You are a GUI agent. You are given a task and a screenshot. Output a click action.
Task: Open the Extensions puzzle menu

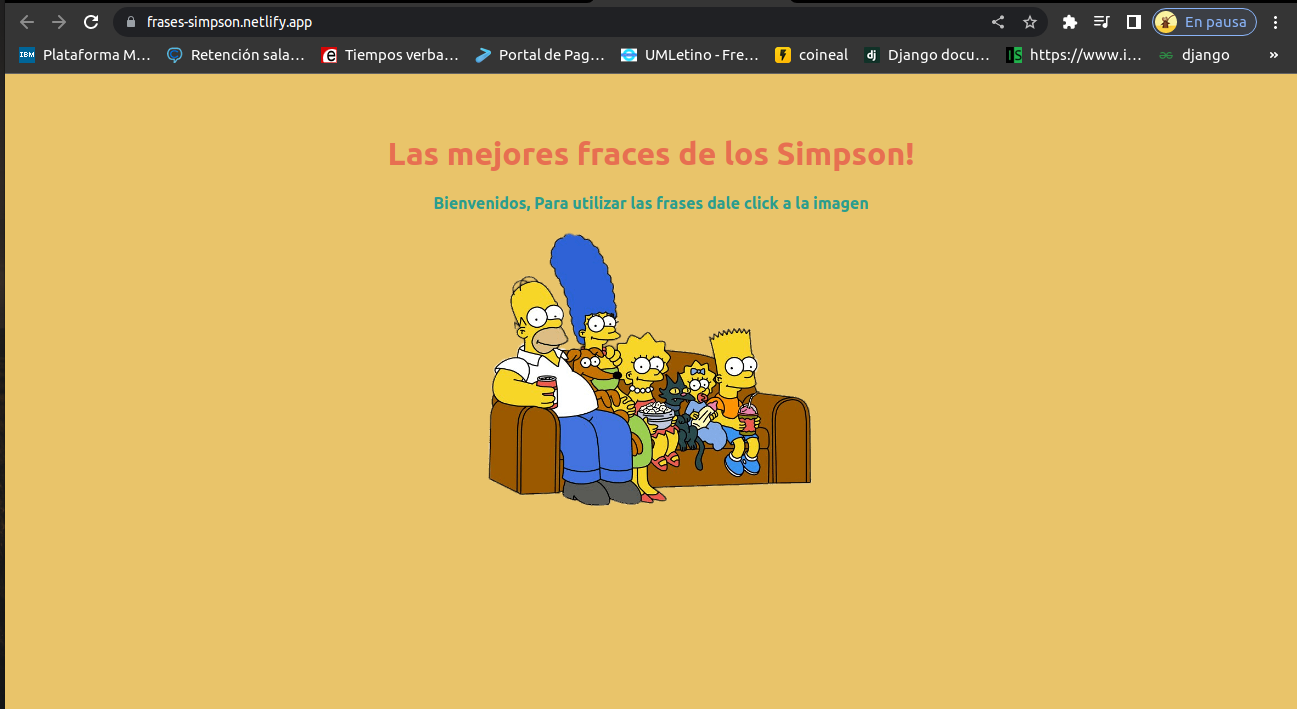1069,22
